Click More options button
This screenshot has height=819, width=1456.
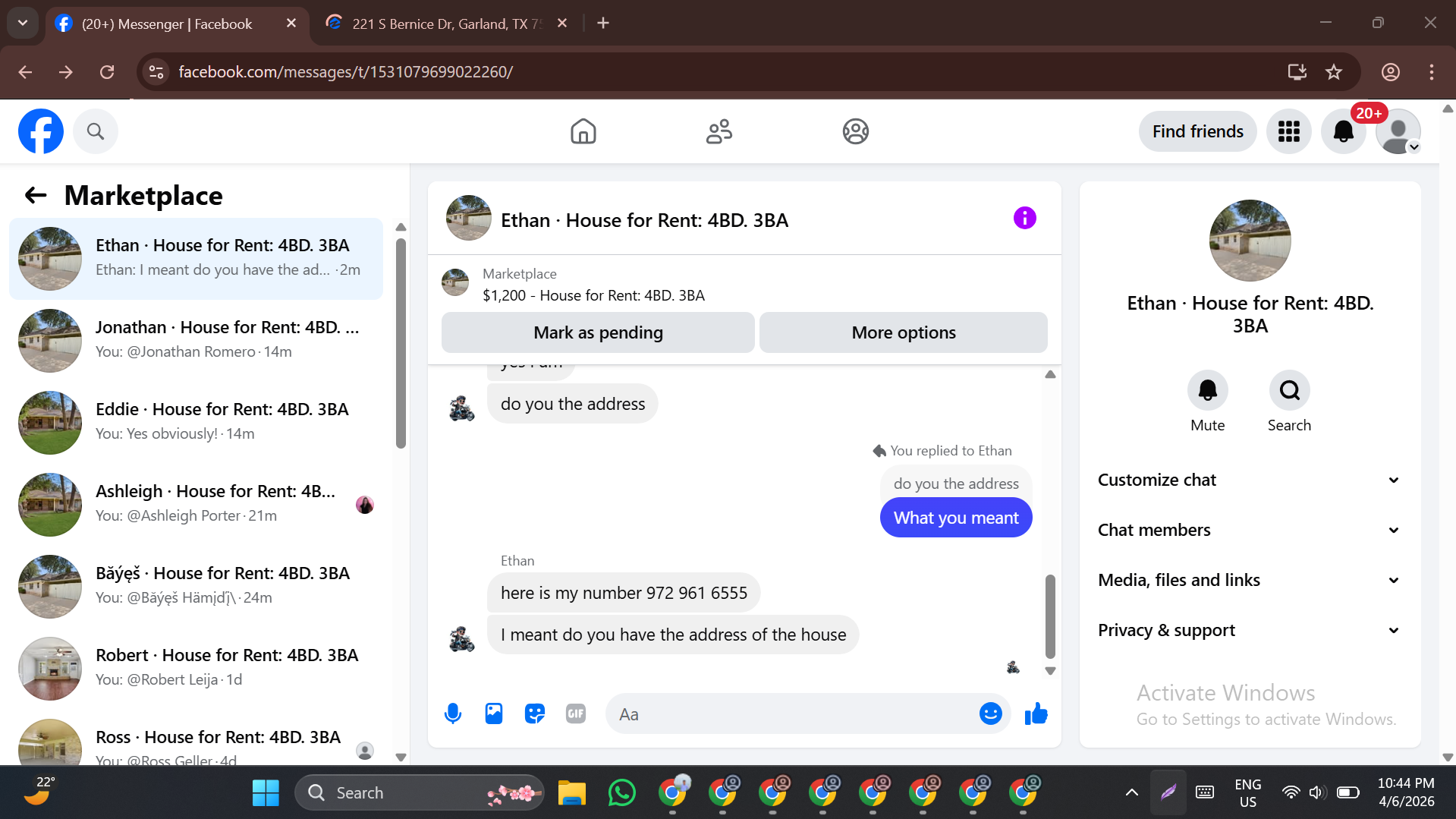pos(903,332)
